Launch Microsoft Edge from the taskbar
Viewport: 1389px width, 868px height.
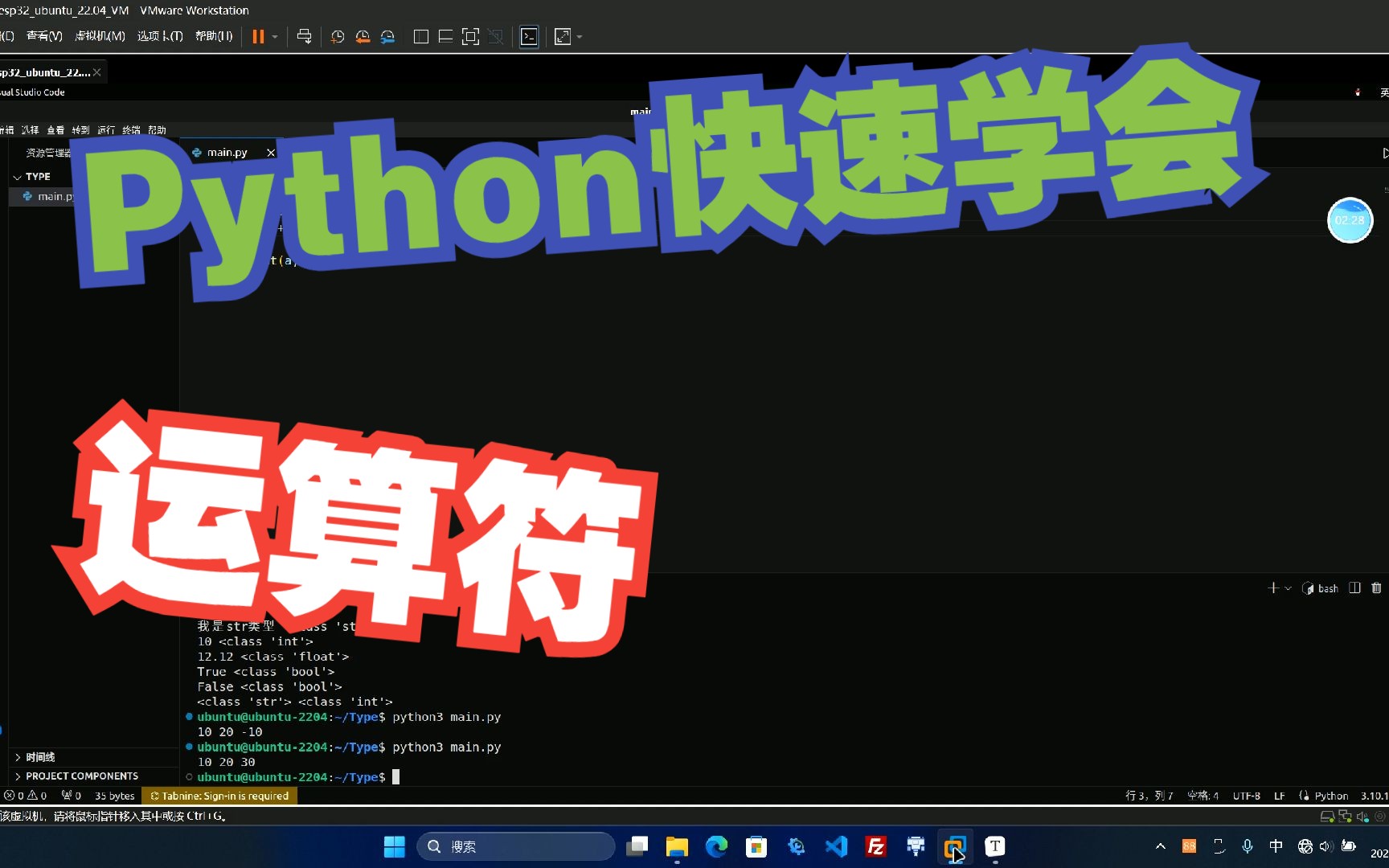pyautogui.click(x=715, y=846)
